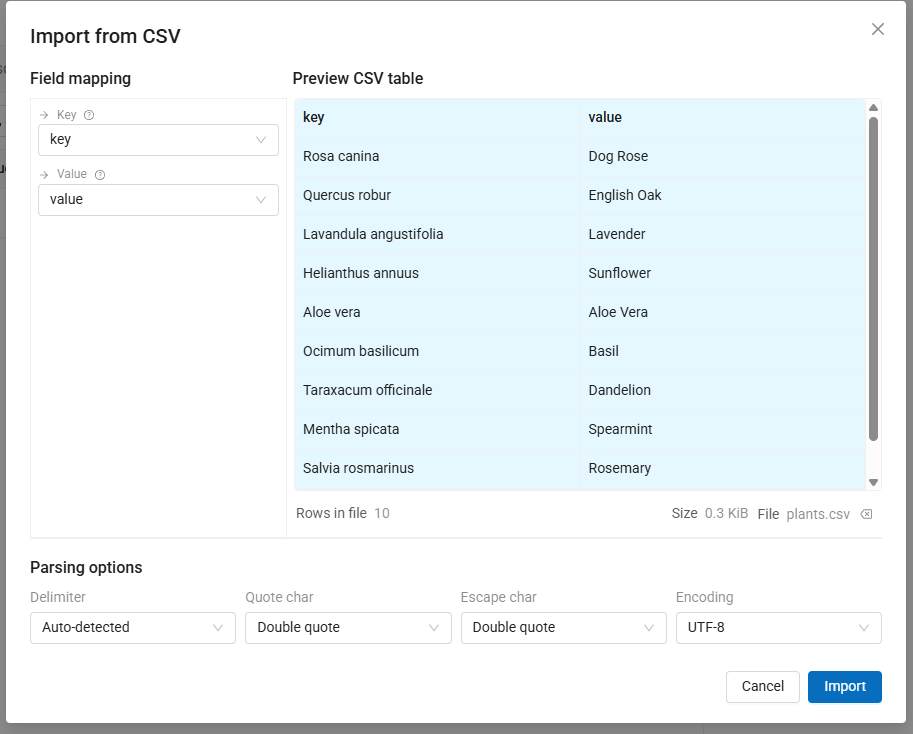Image resolution: width=913 pixels, height=734 pixels.
Task: Select the 'Rosemary' cell
Action: click(723, 469)
